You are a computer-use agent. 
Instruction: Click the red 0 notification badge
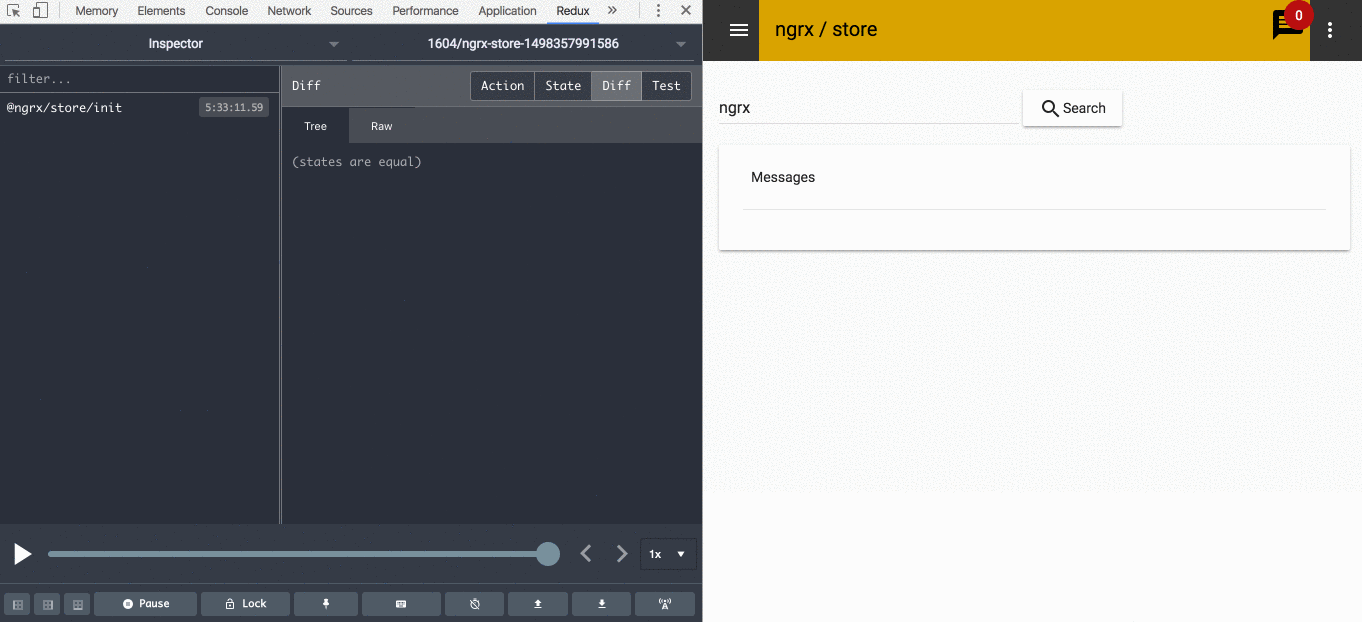point(1298,16)
